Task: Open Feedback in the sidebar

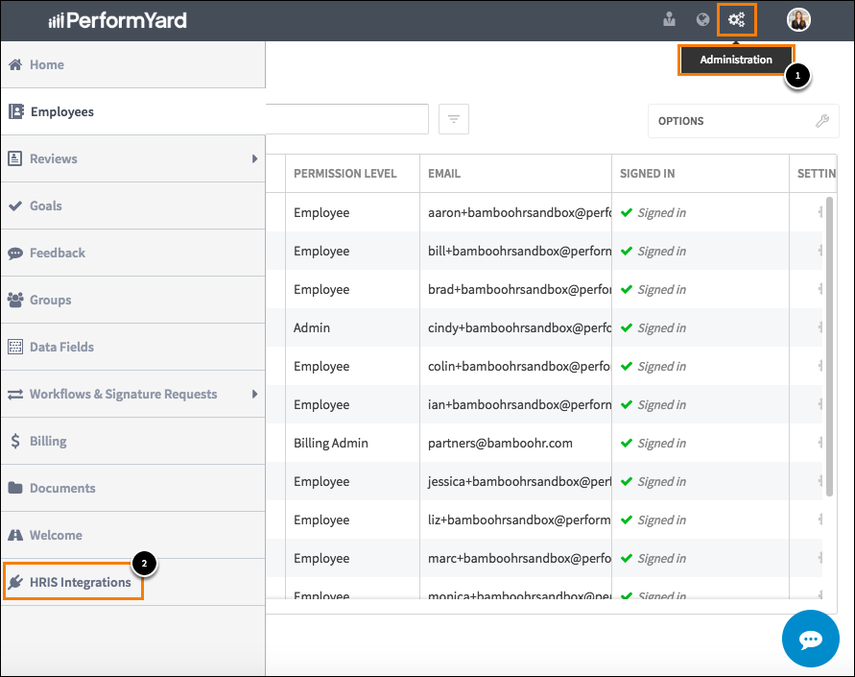Action: click(133, 253)
